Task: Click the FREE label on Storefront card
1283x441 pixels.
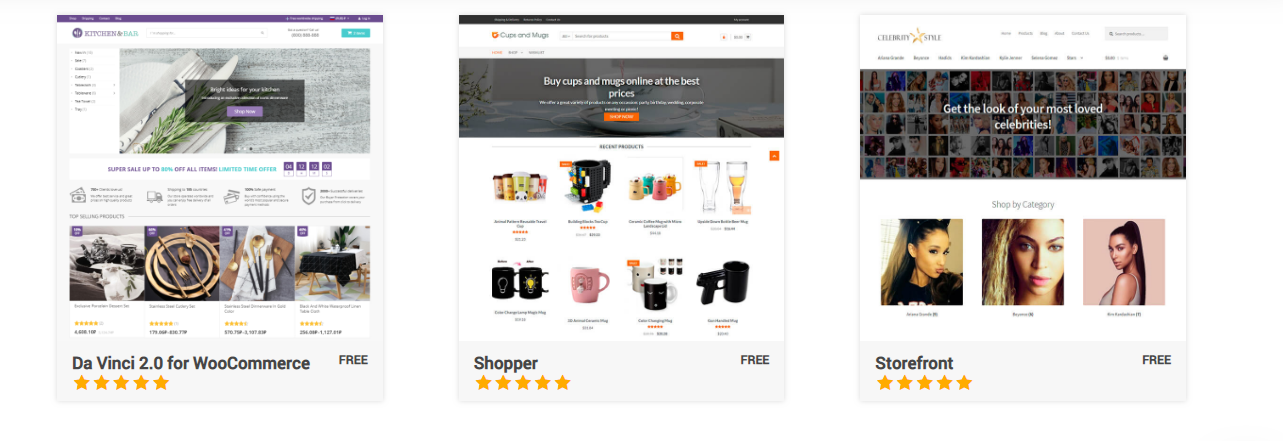Action: click(x=1156, y=360)
